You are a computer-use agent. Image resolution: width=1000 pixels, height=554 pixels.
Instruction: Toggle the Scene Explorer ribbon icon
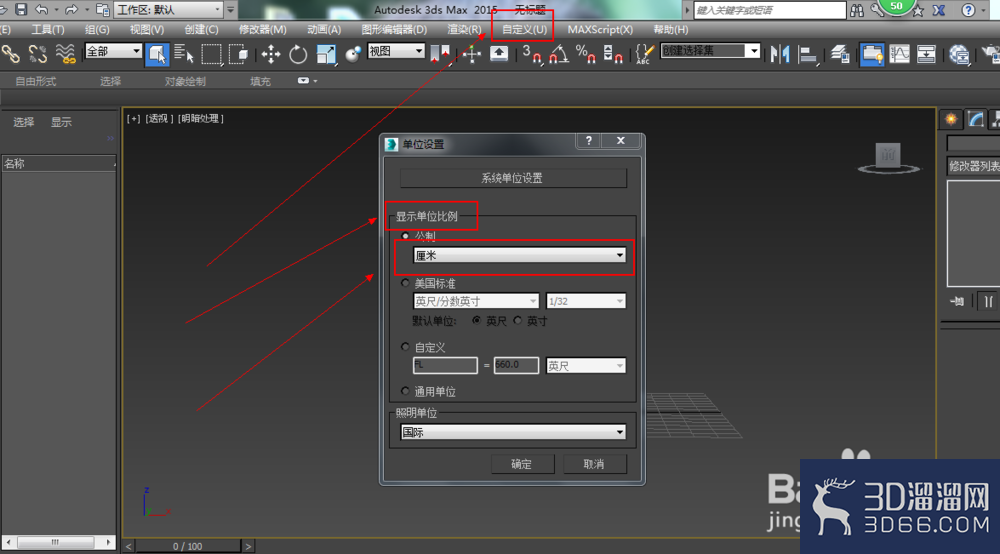872,54
